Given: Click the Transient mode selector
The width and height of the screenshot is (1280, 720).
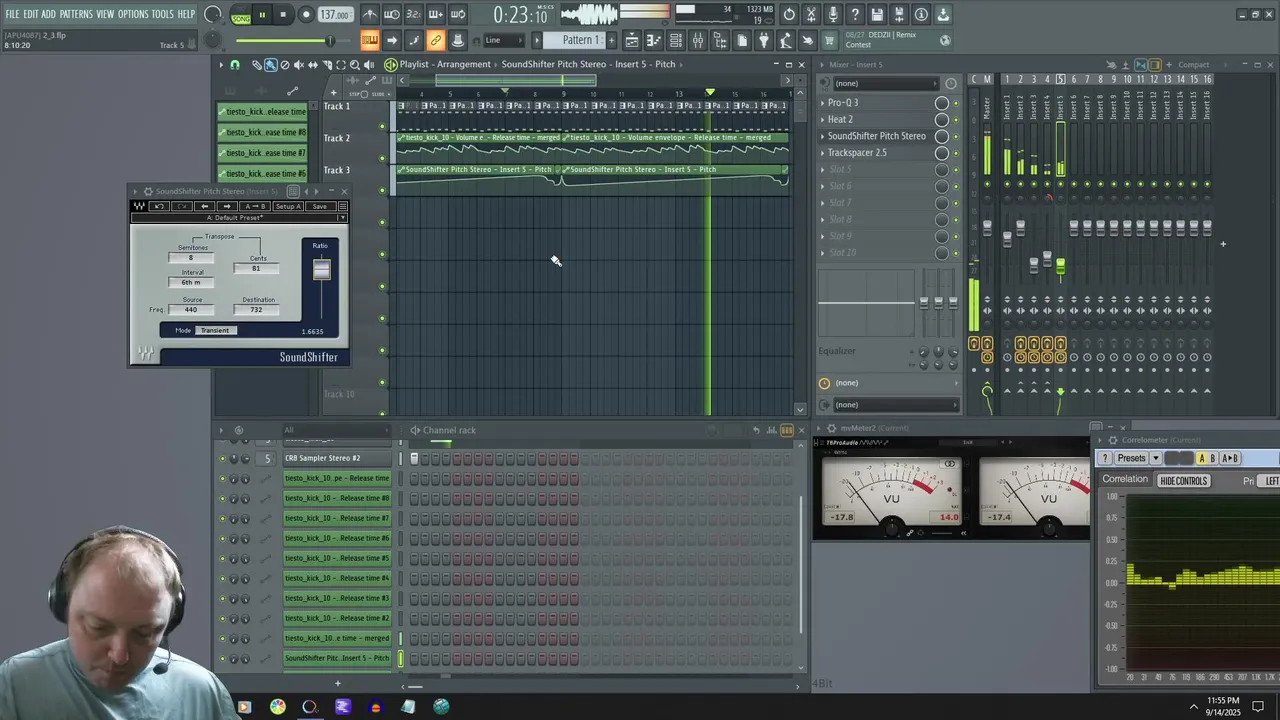Looking at the screenshot, I should coord(215,330).
